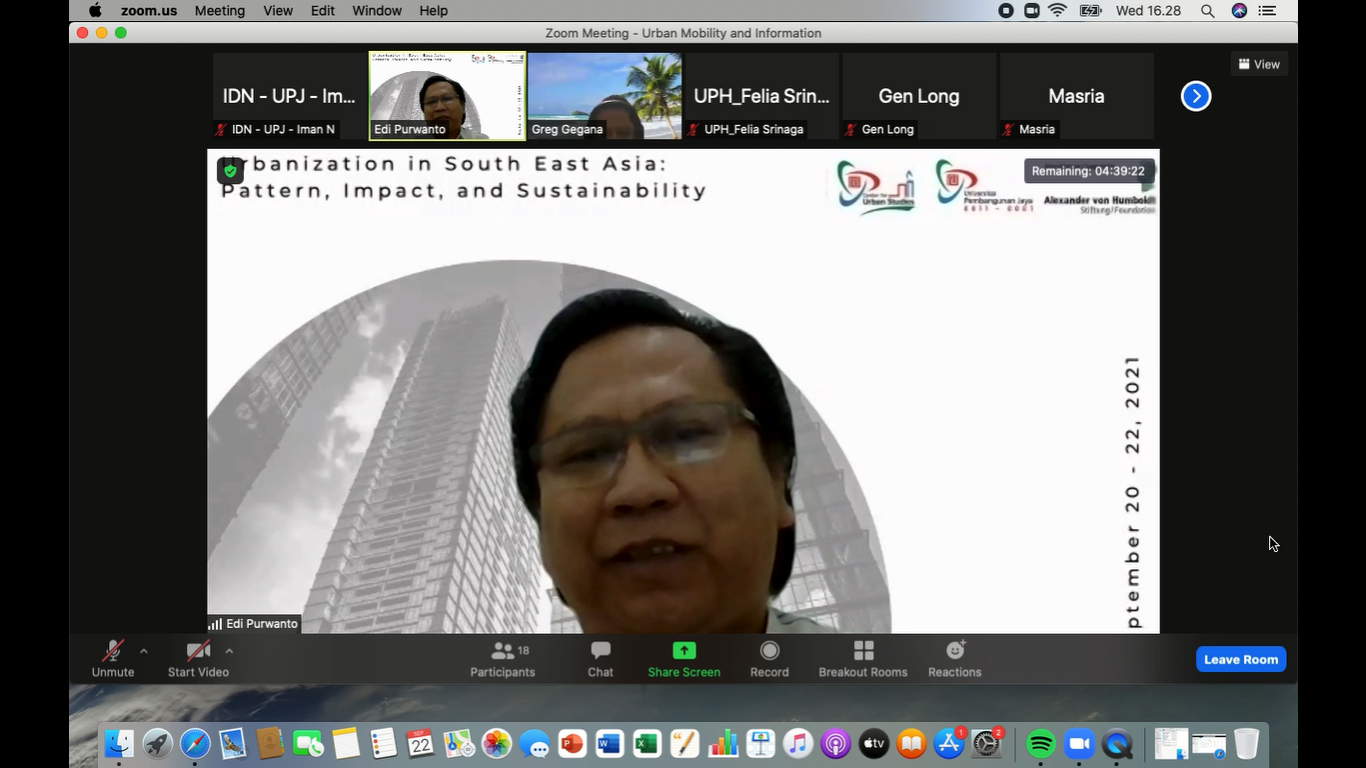Click the camera status icon in menu bar
Viewport: 1366px width, 768px height.
click(1032, 10)
